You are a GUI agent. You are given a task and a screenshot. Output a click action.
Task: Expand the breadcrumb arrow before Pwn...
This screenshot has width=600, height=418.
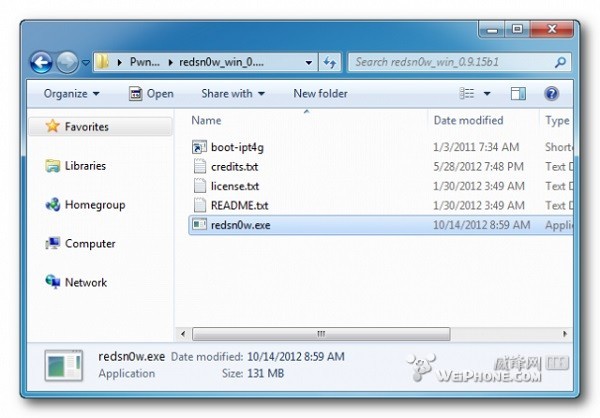click(120, 62)
